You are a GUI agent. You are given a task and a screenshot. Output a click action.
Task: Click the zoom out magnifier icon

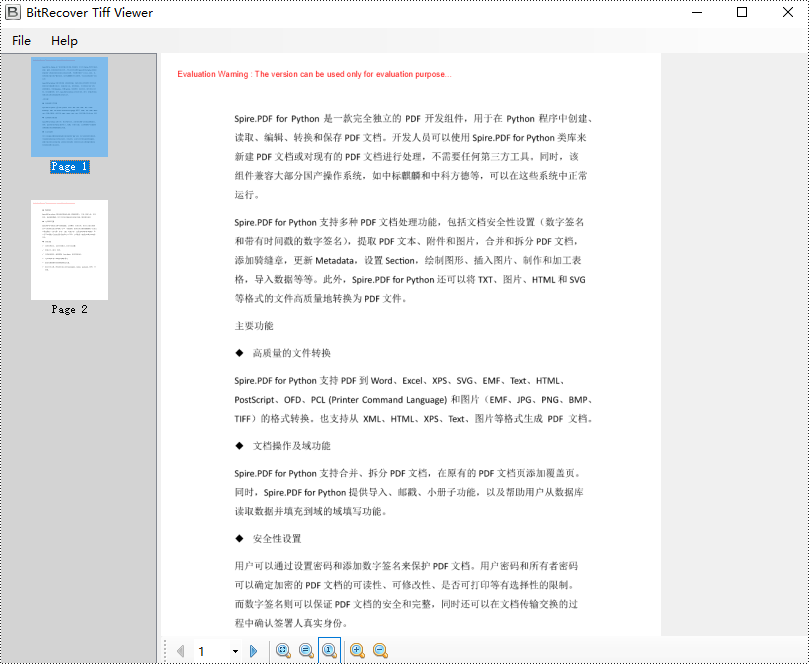380,651
